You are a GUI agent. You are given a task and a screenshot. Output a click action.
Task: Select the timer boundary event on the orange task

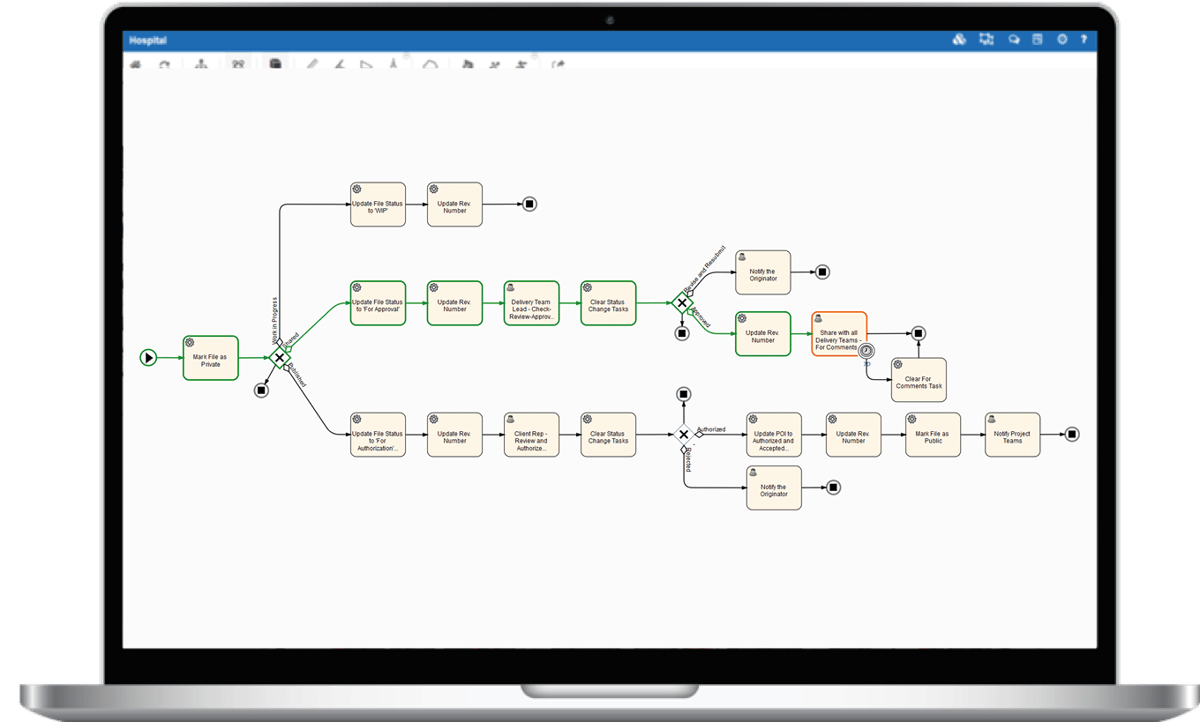coord(866,352)
